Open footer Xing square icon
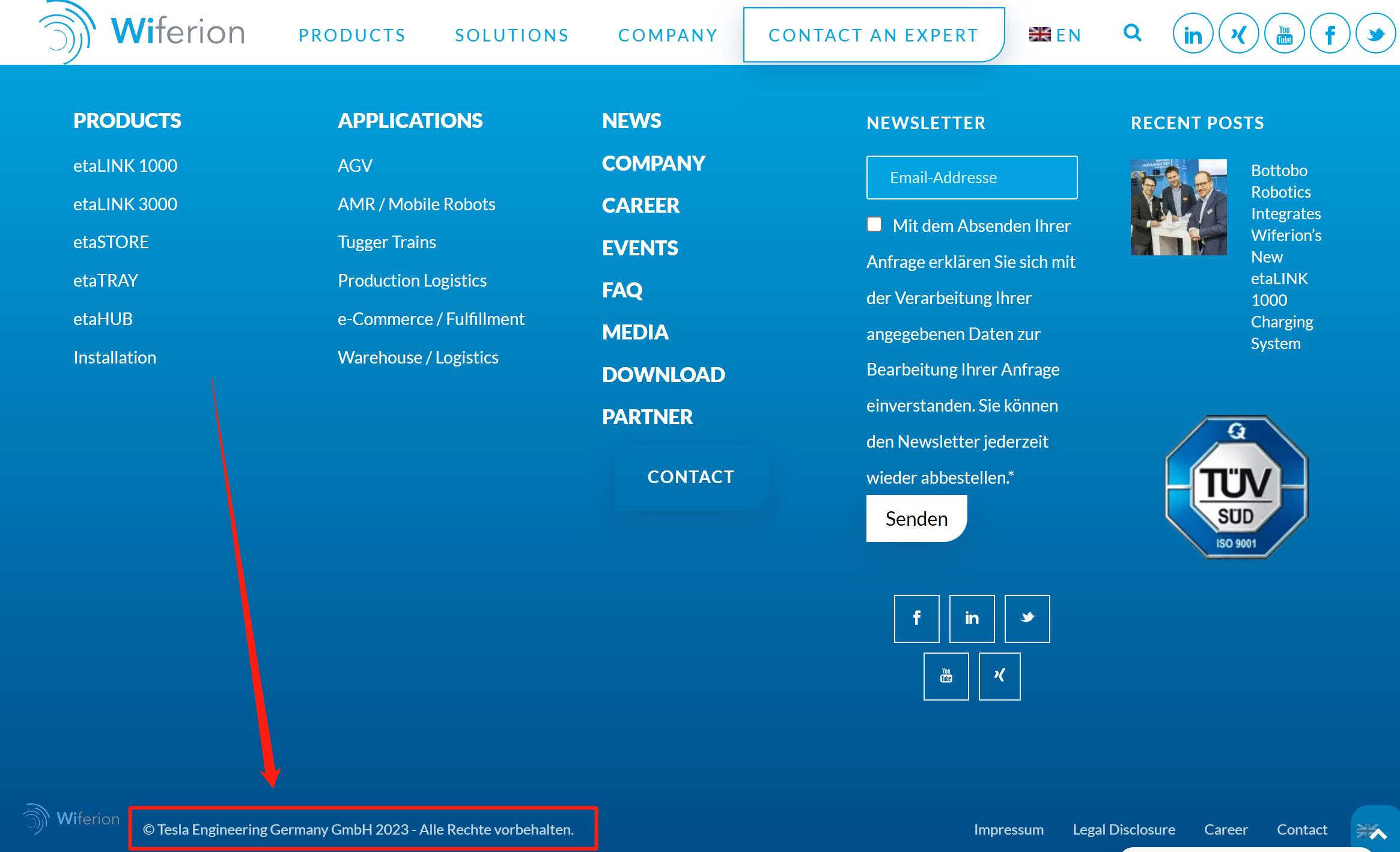The image size is (1400, 852). (1000, 676)
